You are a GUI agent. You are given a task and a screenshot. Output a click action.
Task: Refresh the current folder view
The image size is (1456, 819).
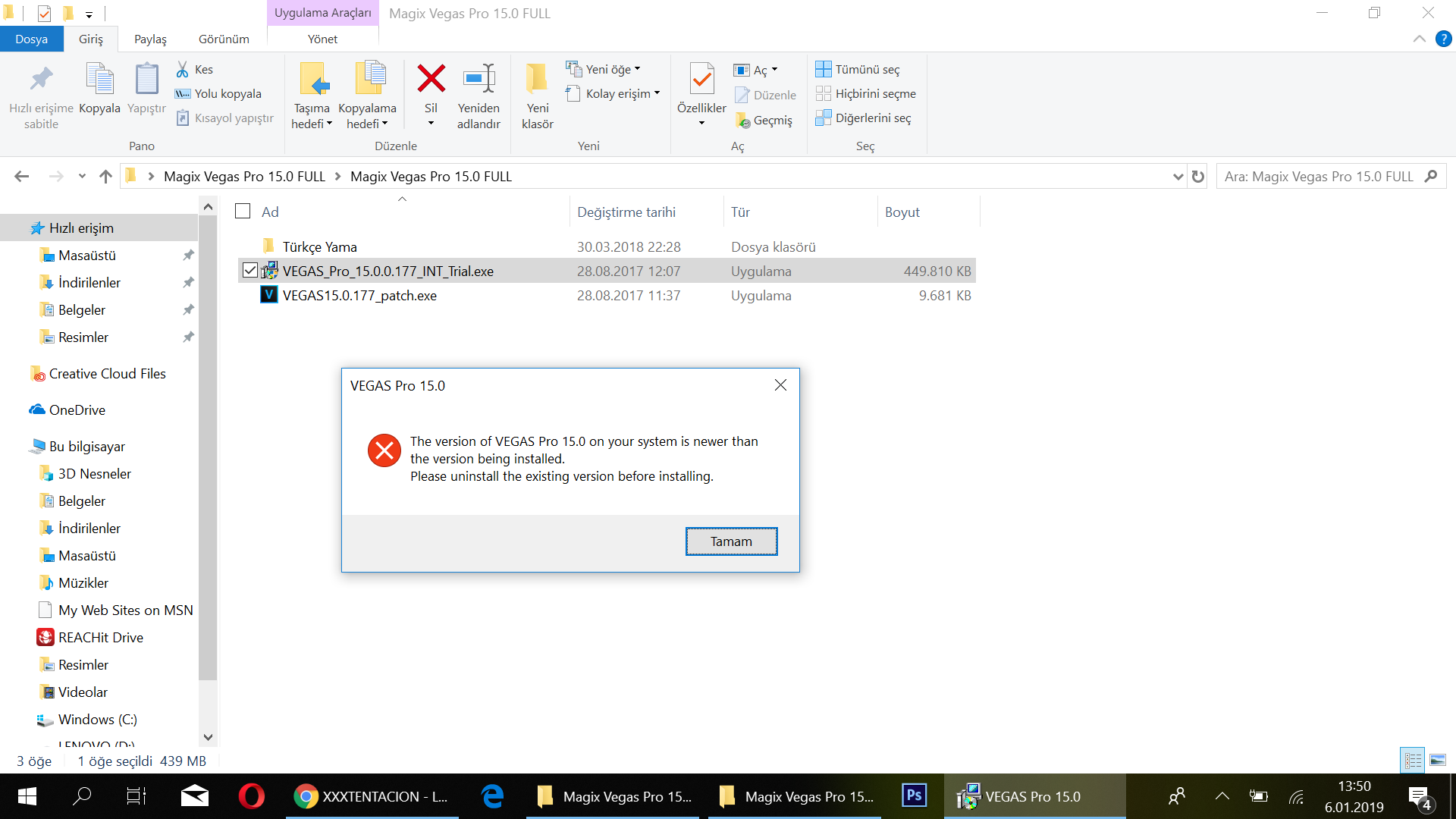coord(1198,177)
